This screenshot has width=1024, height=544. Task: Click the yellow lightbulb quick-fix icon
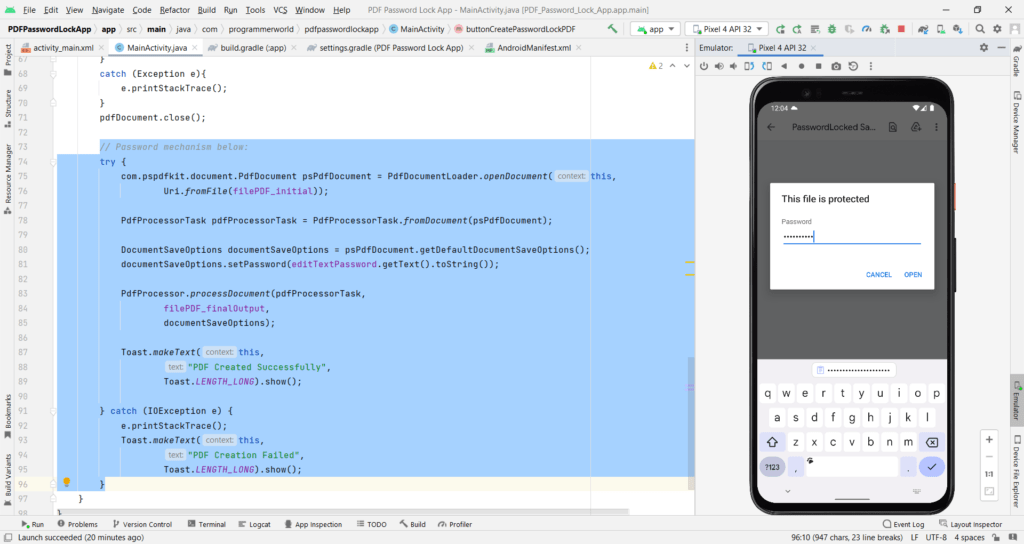[66, 482]
